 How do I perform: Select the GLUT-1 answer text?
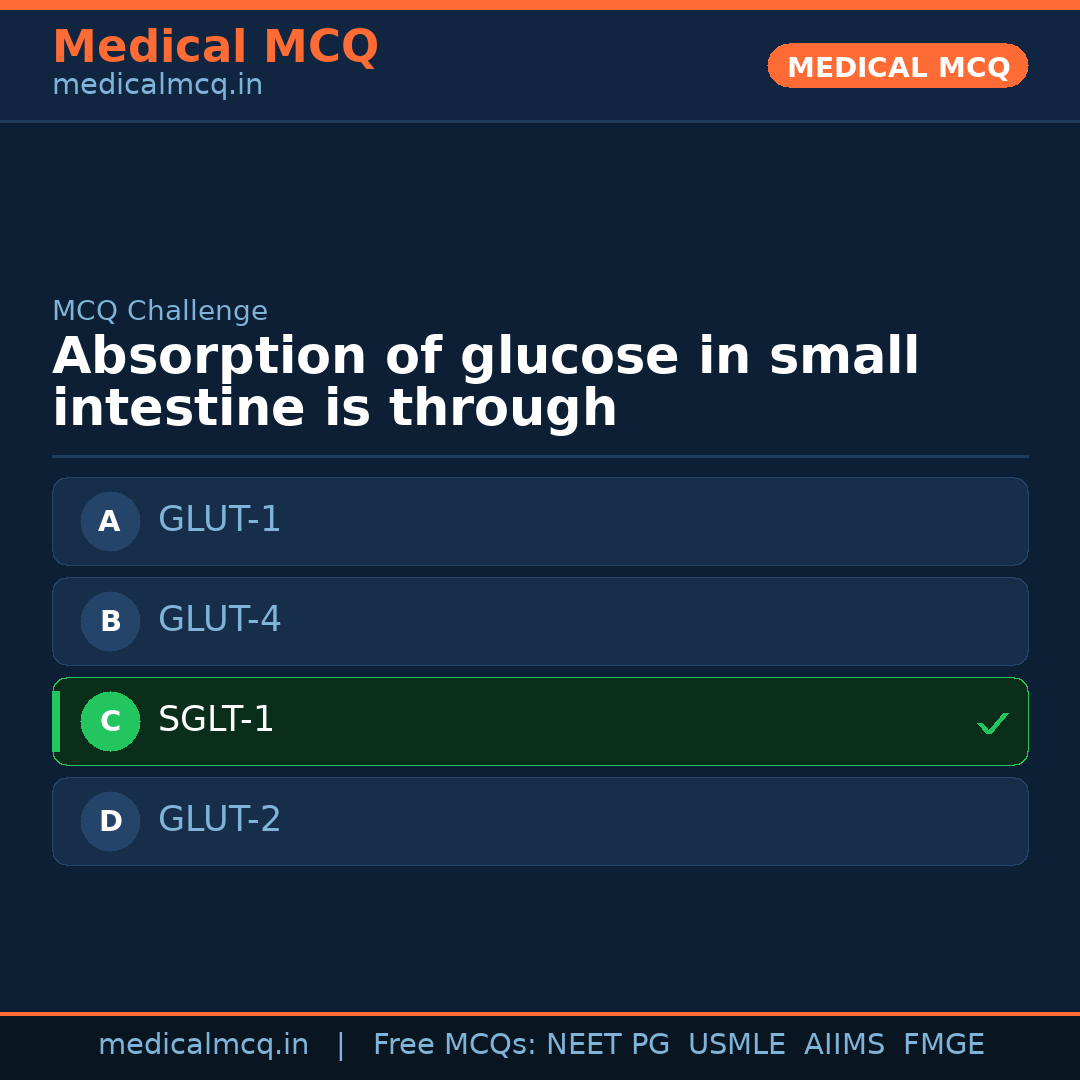pos(220,520)
